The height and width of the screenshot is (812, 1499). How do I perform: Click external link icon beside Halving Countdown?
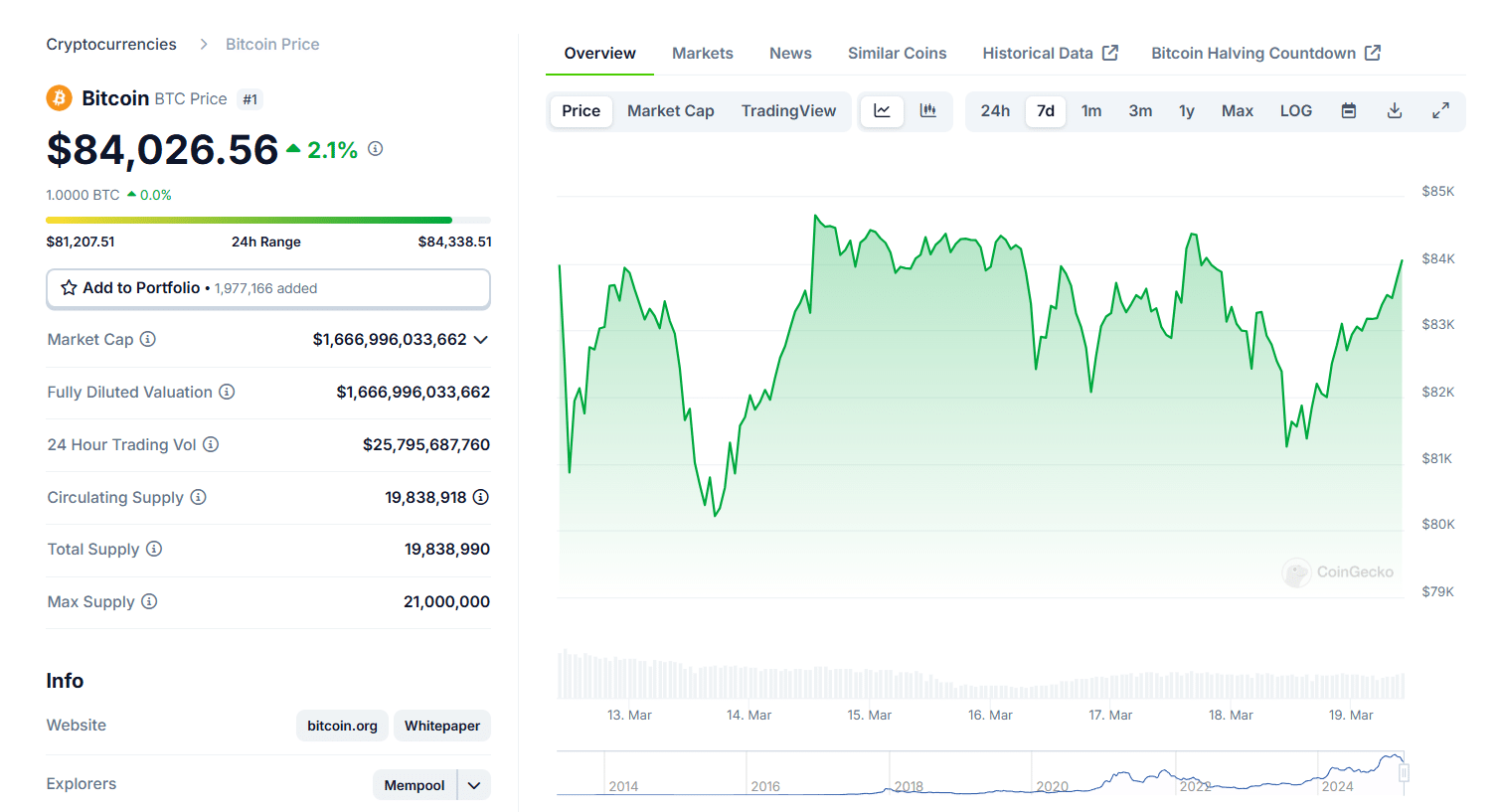[1373, 53]
